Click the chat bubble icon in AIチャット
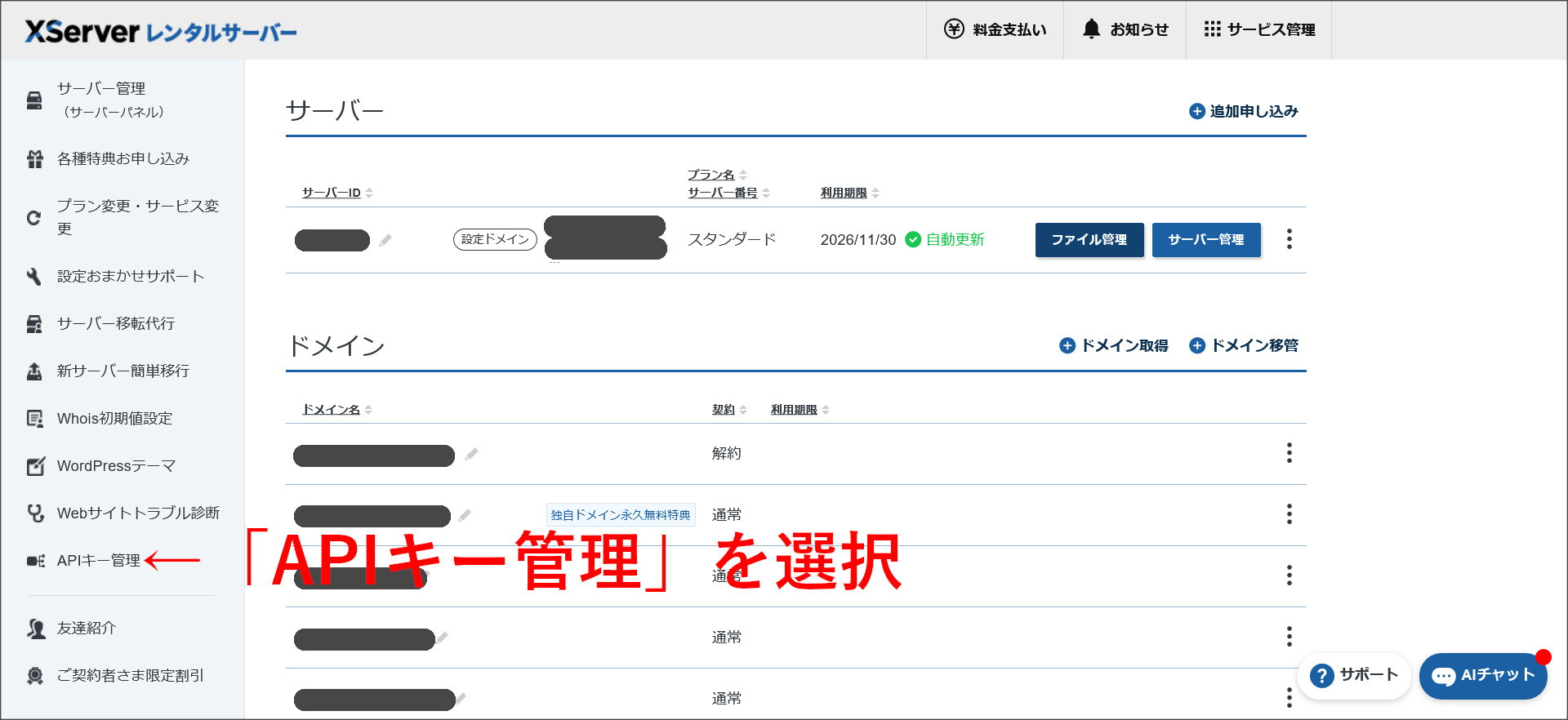The image size is (1568, 720). point(1443,677)
